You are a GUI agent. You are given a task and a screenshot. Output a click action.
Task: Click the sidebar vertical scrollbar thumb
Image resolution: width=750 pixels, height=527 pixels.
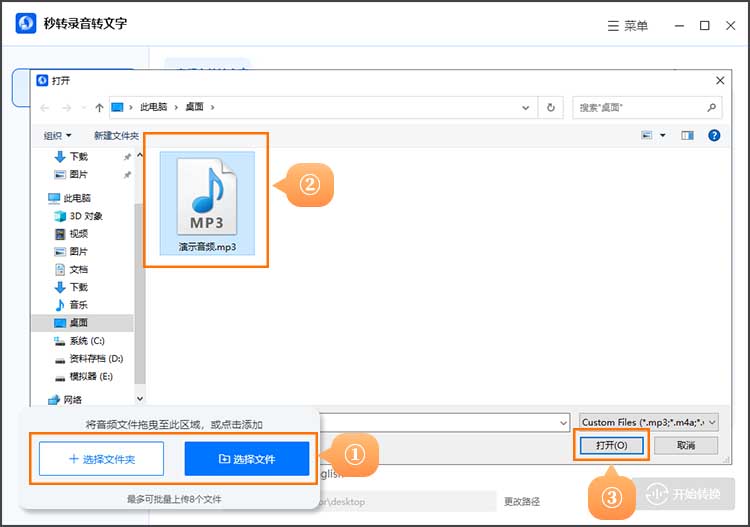click(x=140, y=294)
